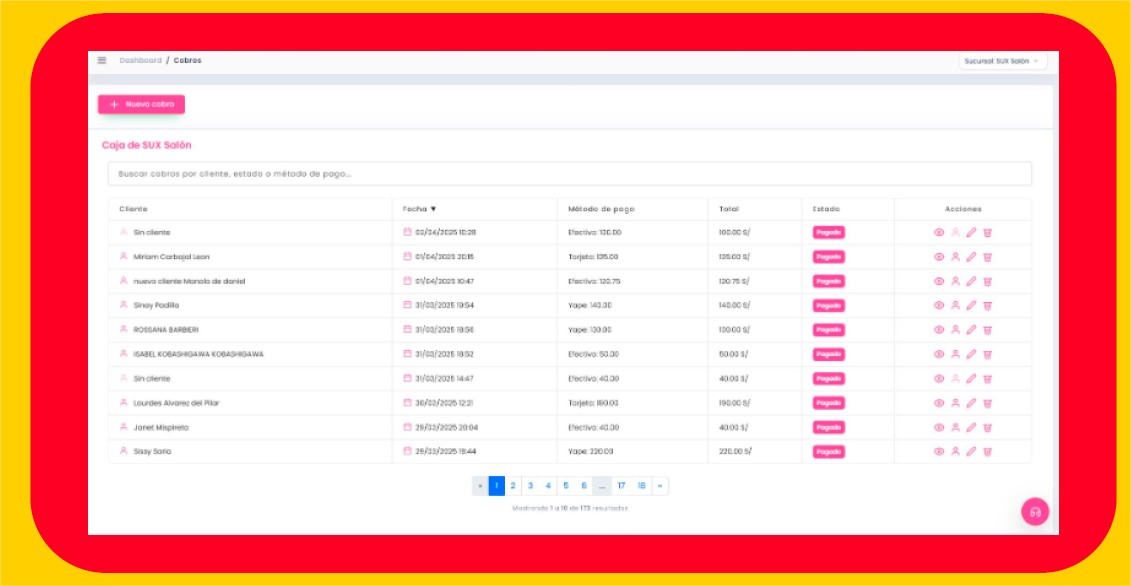Open the Dashboard breadcrumb link
The height and width of the screenshot is (586, 1131).
pyautogui.click(x=140, y=61)
